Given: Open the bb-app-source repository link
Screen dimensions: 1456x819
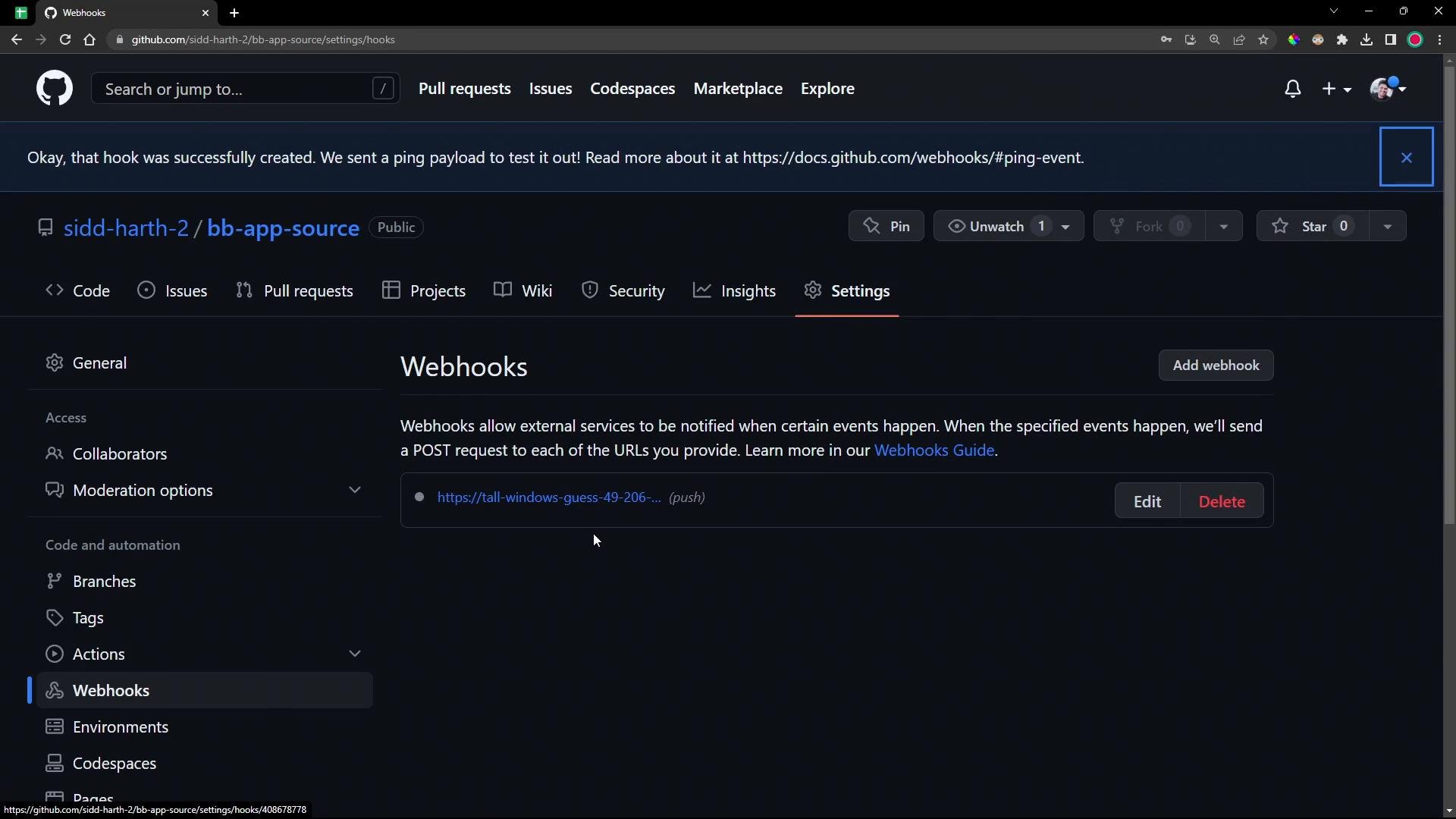Looking at the screenshot, I should tap(283, 227).
